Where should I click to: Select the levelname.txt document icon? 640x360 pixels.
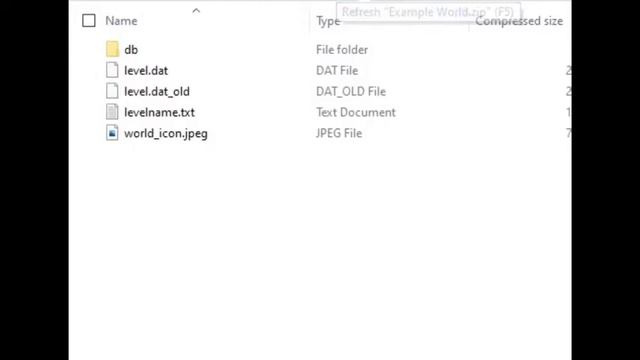coord(112,112)
